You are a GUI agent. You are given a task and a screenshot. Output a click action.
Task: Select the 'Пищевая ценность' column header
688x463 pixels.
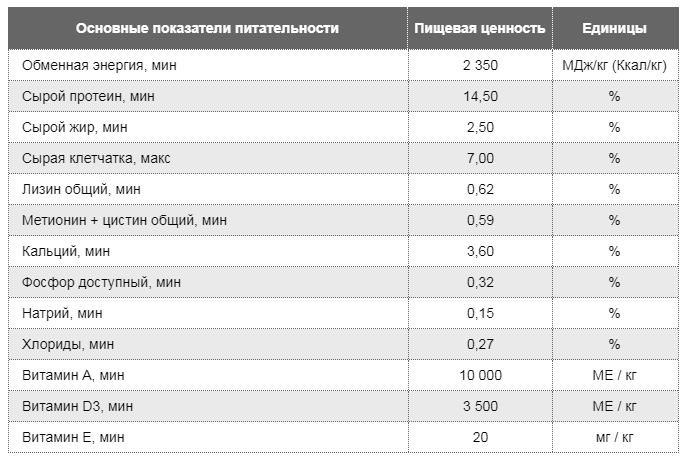[480, 29]
